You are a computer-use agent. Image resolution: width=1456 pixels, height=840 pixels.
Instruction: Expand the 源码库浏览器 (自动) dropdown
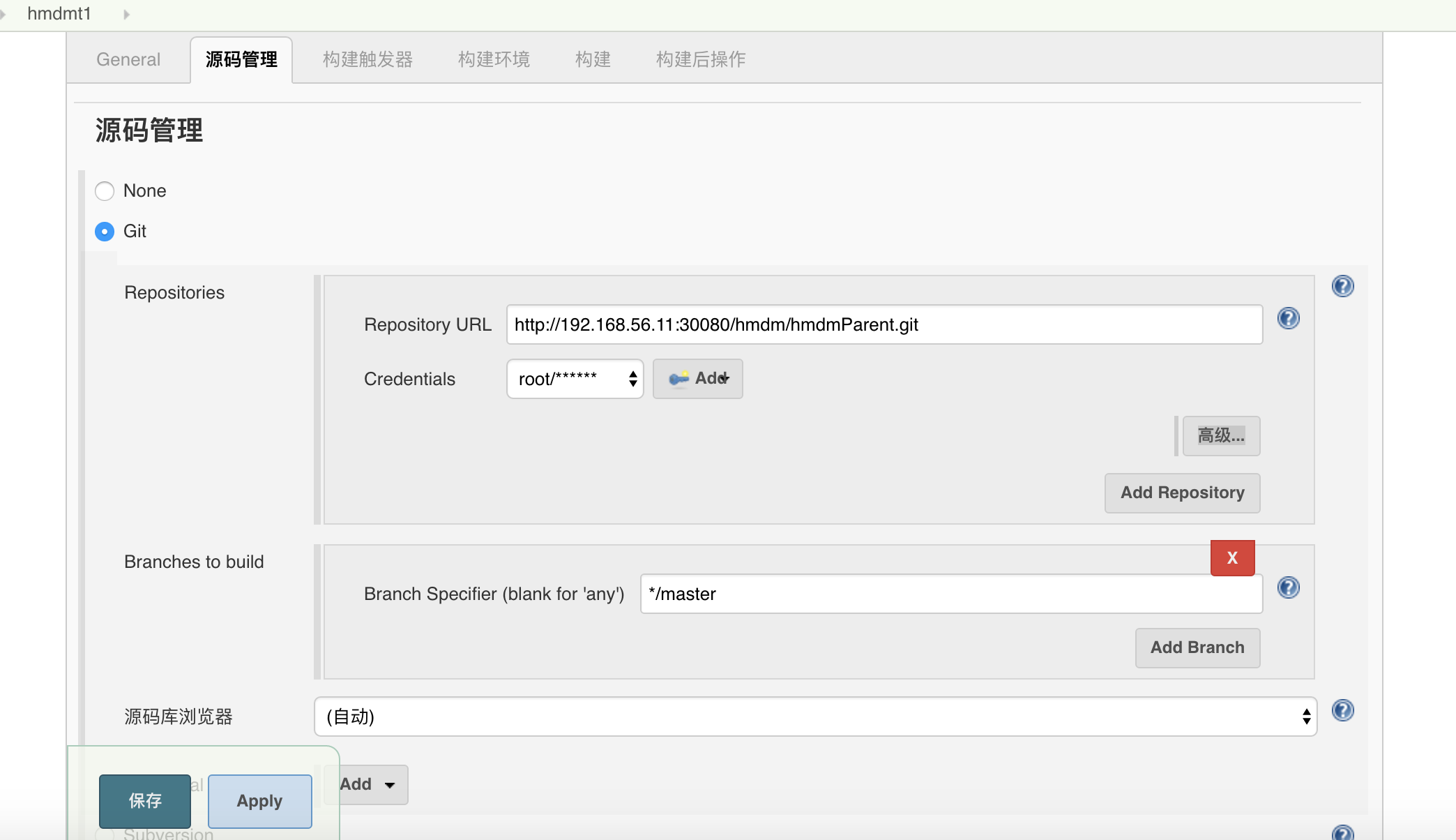coord(814,717)
